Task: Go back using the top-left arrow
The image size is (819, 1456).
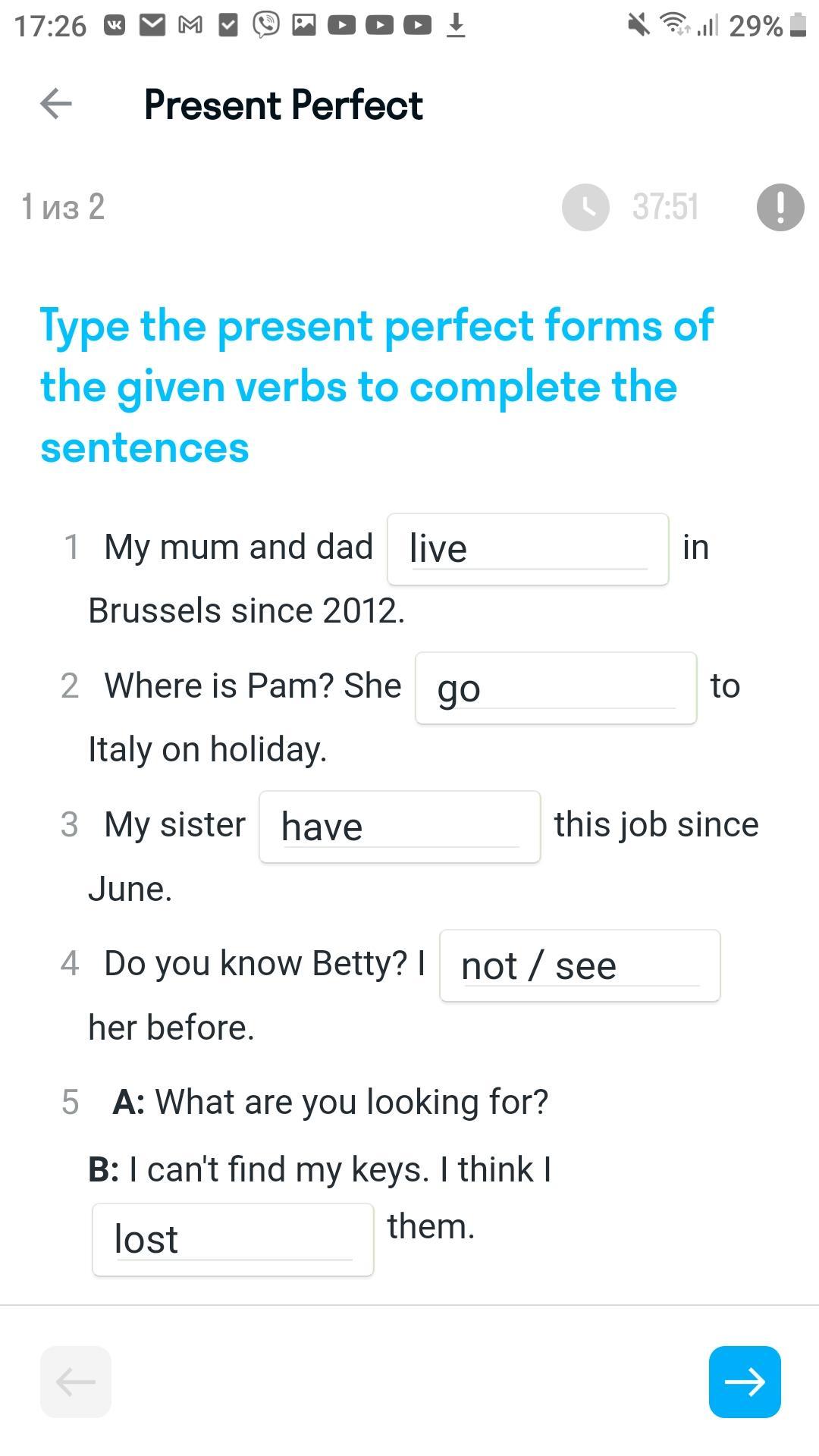Action: point(55,104)
